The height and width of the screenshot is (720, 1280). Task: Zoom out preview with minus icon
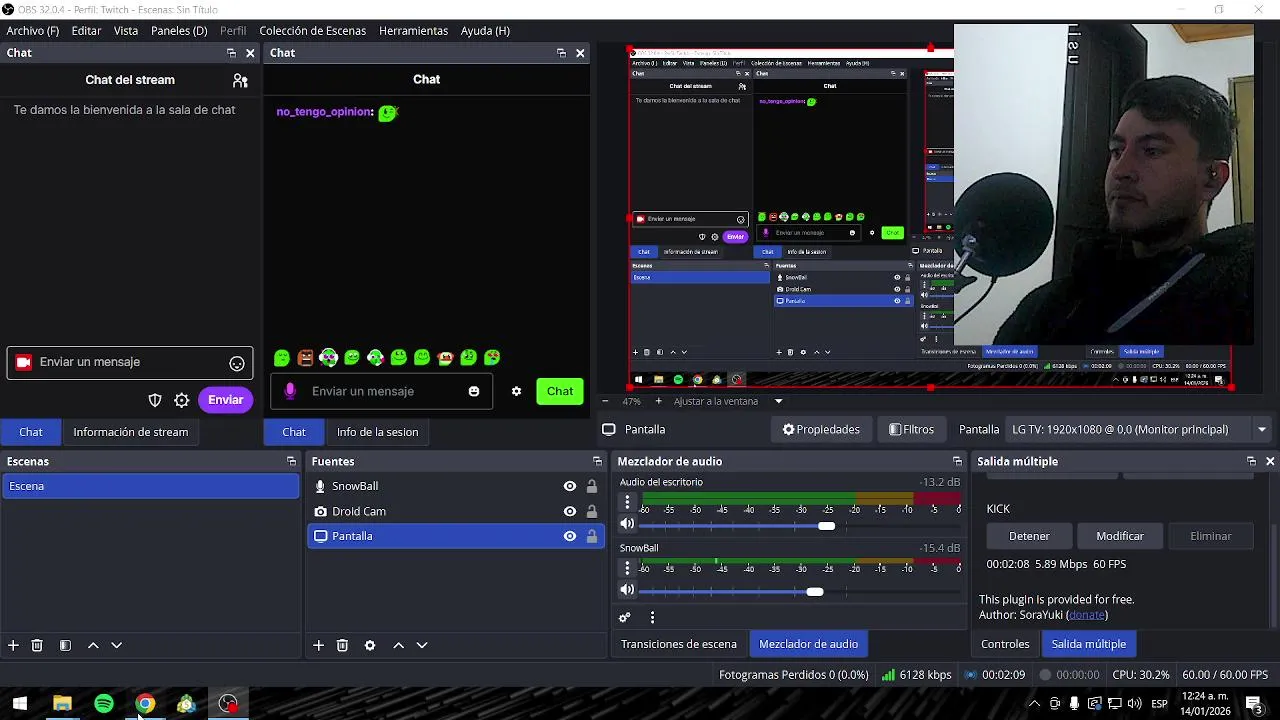click(605, 401)
